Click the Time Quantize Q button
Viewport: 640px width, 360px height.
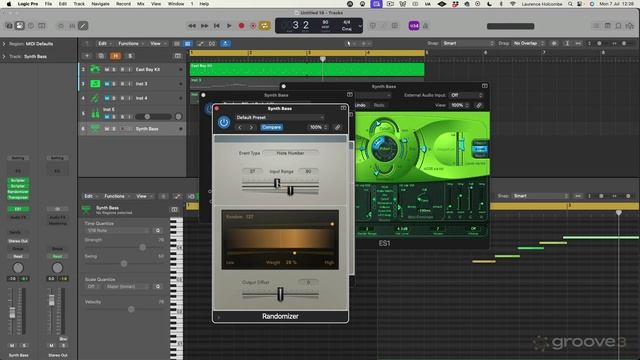(x=158, y=231)
